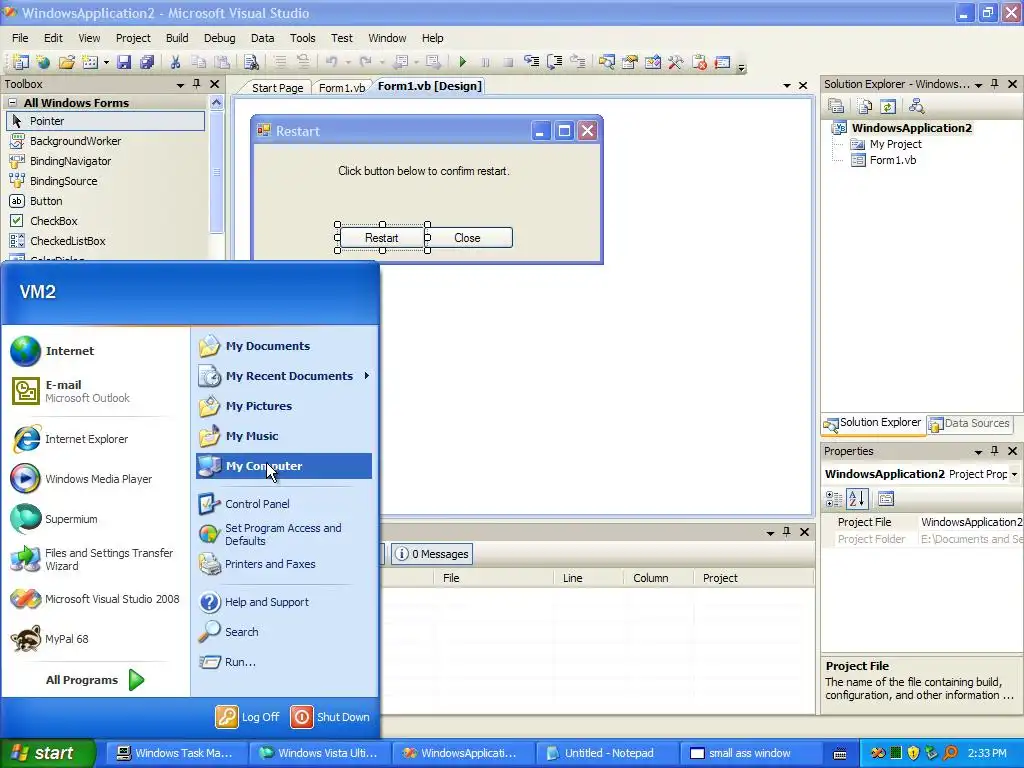This screenshot has width=1024, height=768.
Task: Click the New Project toolbar icon
Action: pos(21,62)
